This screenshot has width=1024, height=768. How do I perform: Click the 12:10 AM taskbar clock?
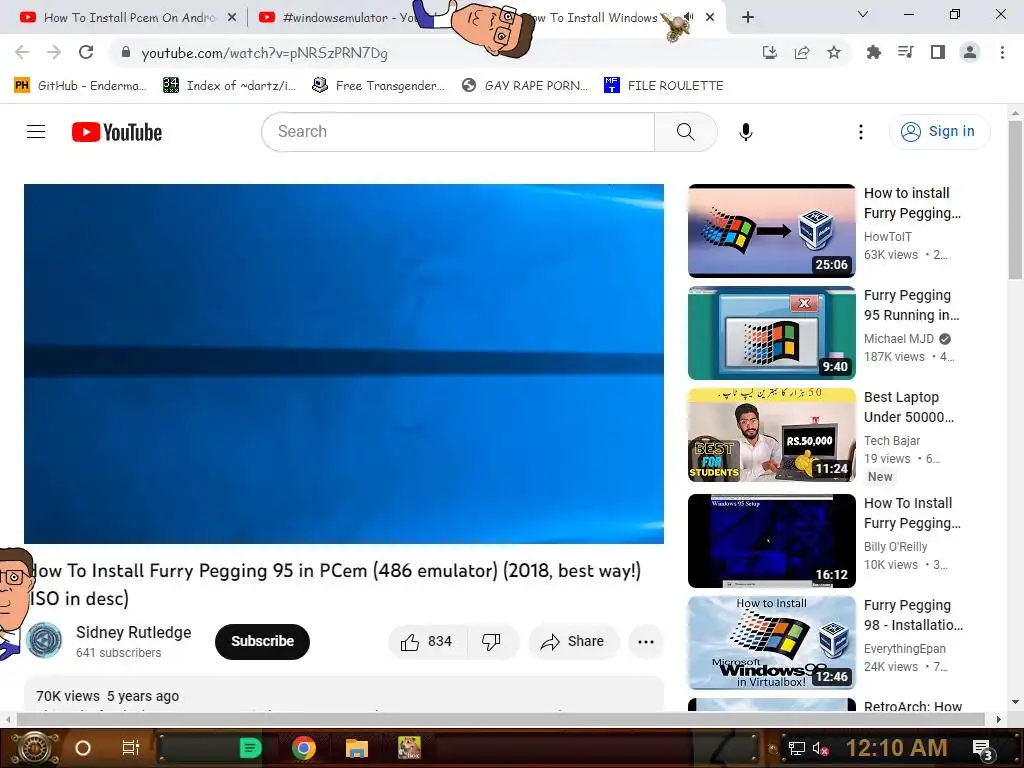[897, 748]
